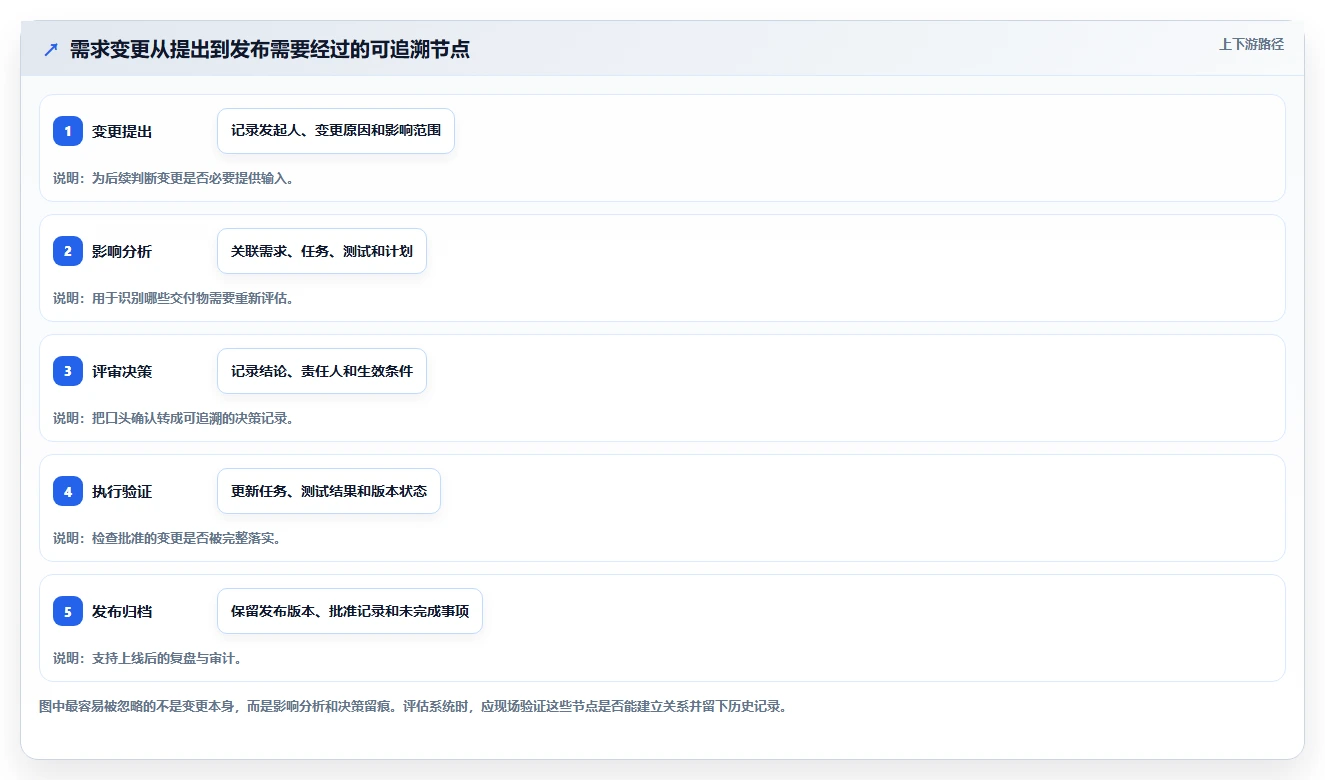Click the step number 2 badge

(x=68, y=251)
